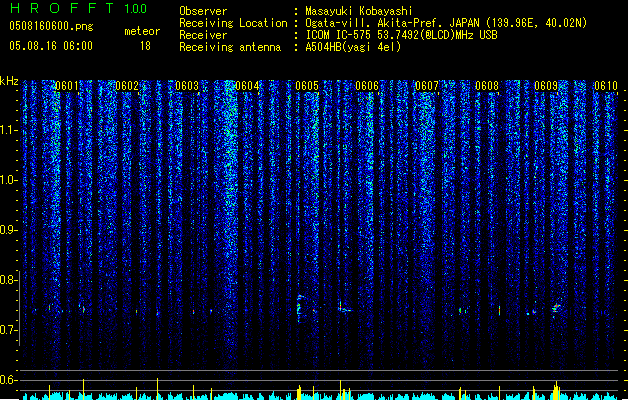
Task: Click the 0606 time marker
Action: [367, 86]
